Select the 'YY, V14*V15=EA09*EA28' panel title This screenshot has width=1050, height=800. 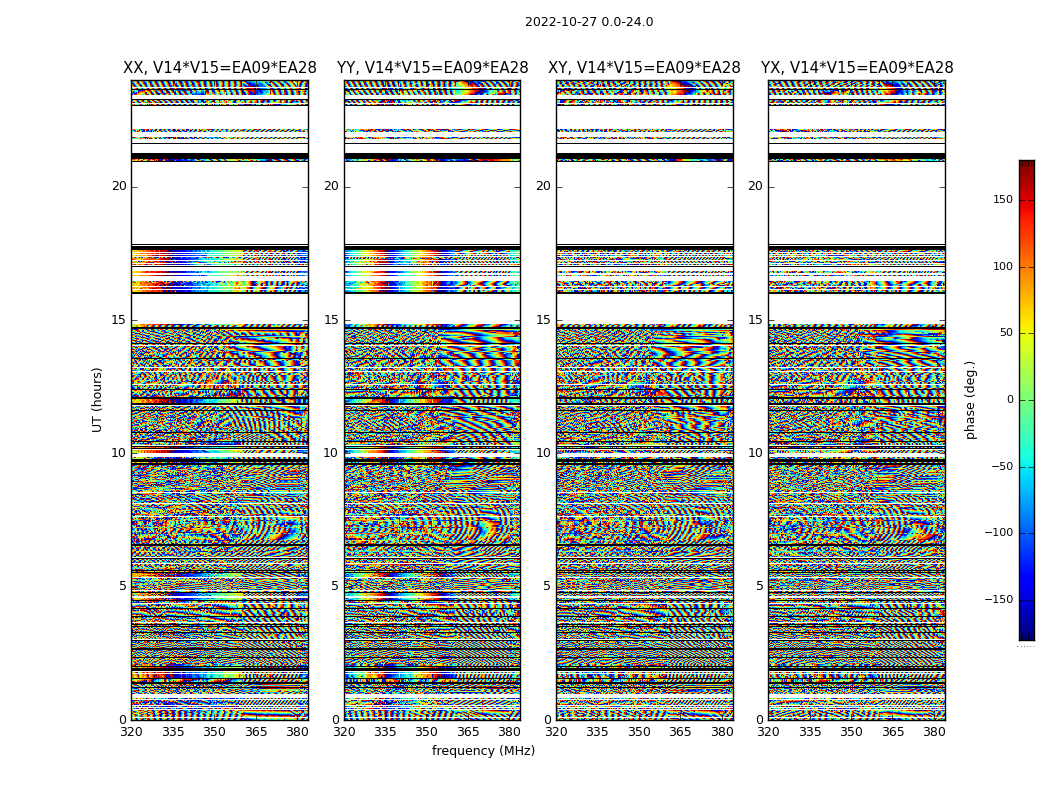coord(433,68)
